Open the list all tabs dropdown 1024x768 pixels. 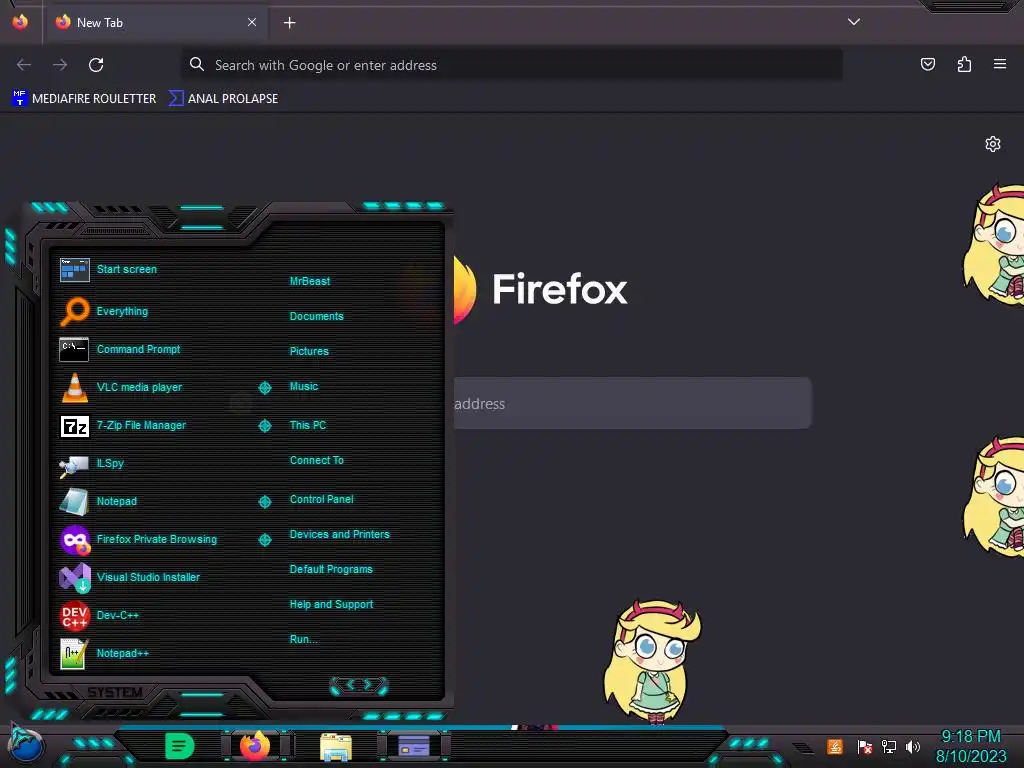(x=854, y=22)
